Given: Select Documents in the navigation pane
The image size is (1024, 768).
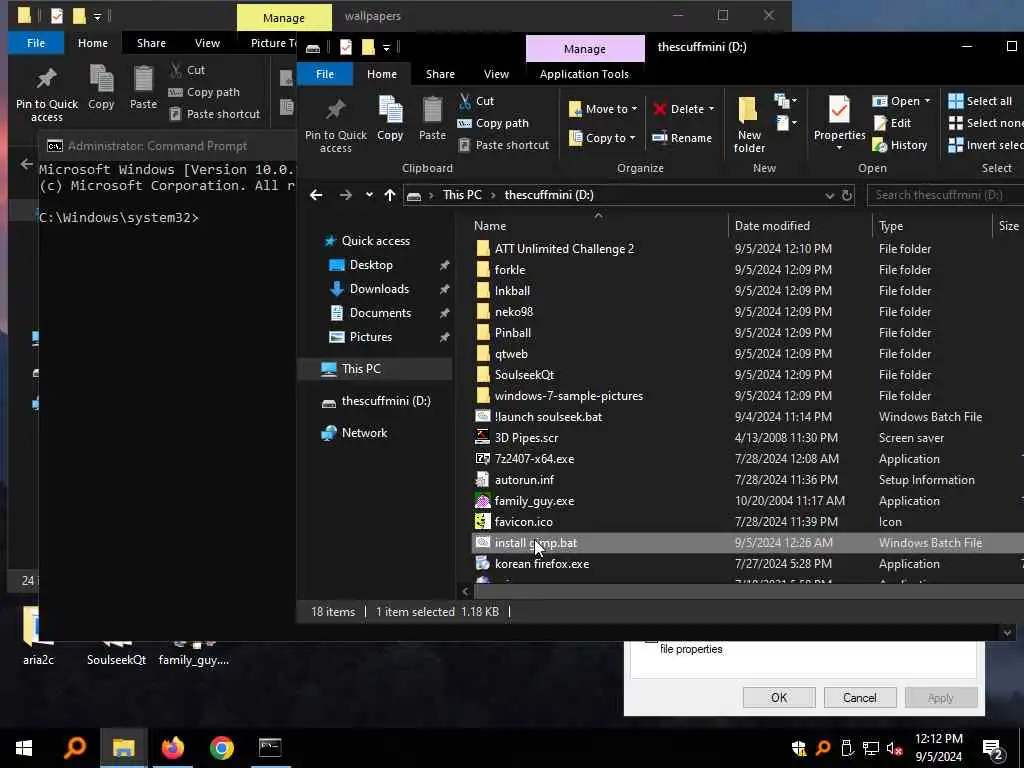Looking at the screenshot, I should click(x=380, y=313).
